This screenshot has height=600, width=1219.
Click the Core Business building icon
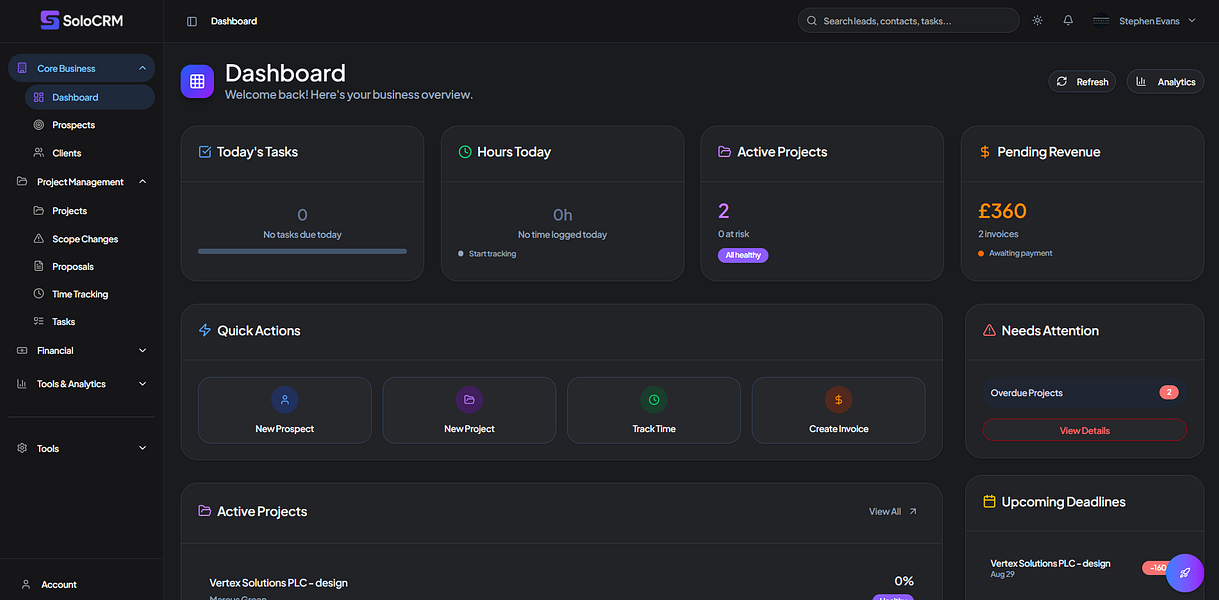click(22, 68)
